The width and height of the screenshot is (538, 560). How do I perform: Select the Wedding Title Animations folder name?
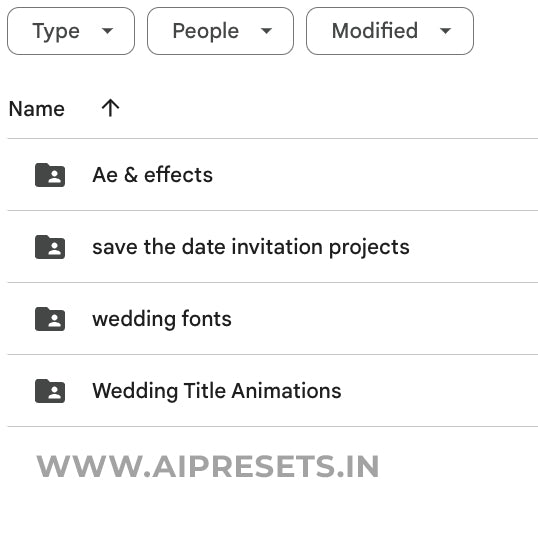[217, 391]
